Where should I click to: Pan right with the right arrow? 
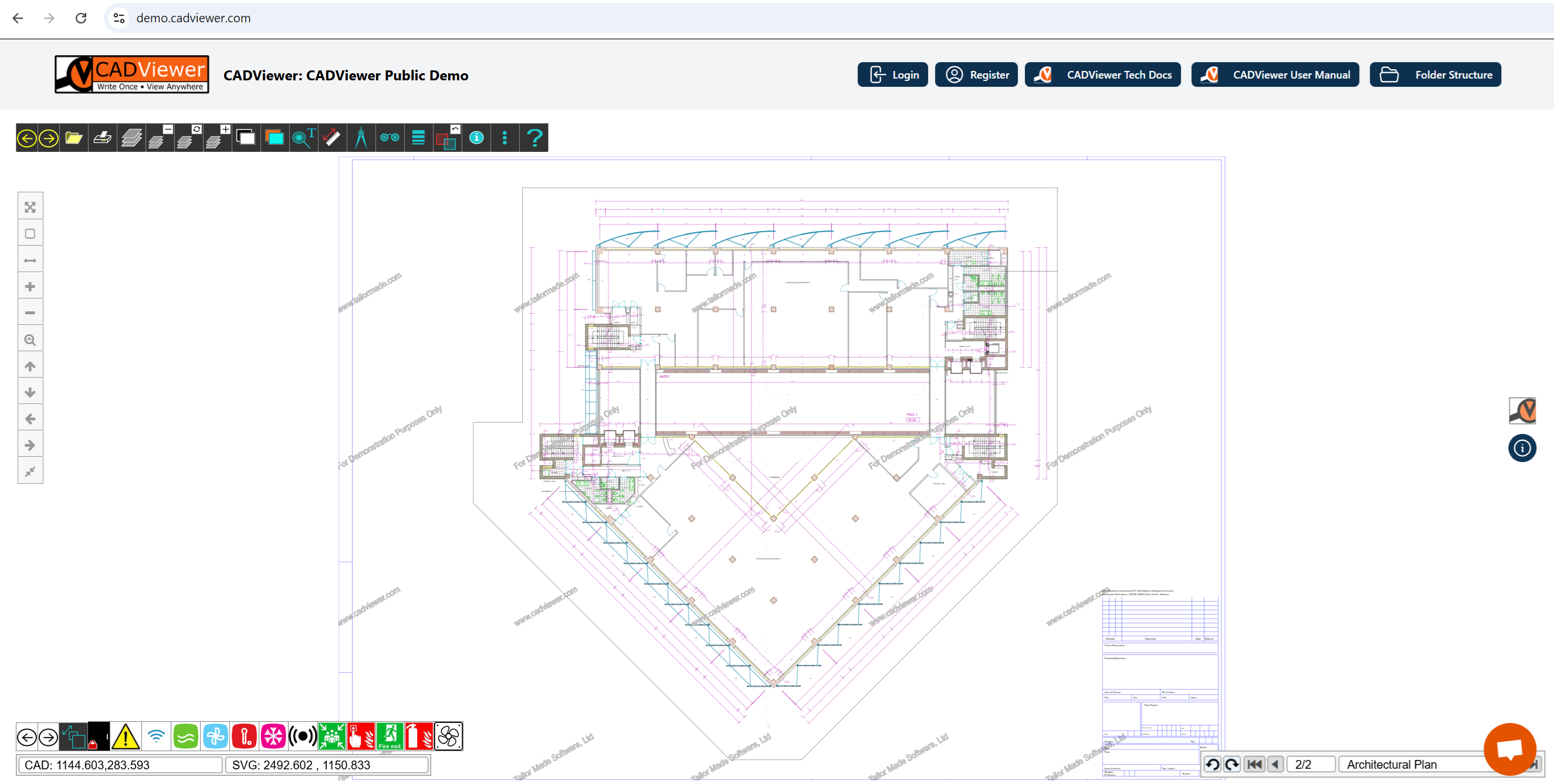pos(30,446)
